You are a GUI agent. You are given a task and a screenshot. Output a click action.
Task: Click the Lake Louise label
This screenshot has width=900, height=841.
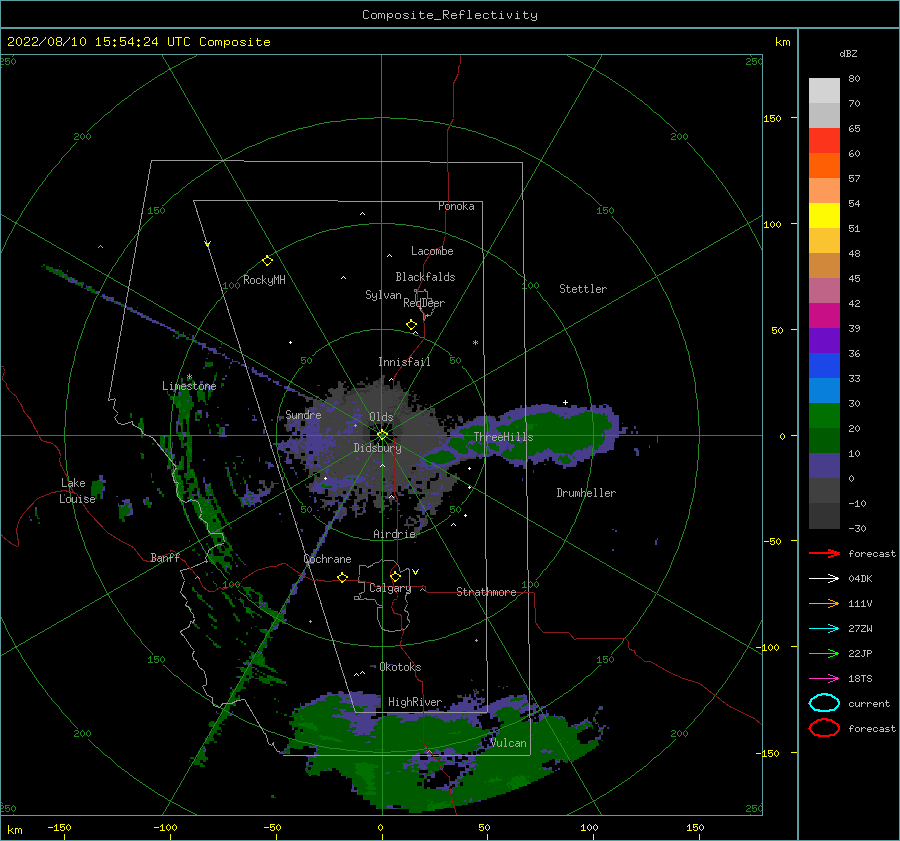pos(77,491)
